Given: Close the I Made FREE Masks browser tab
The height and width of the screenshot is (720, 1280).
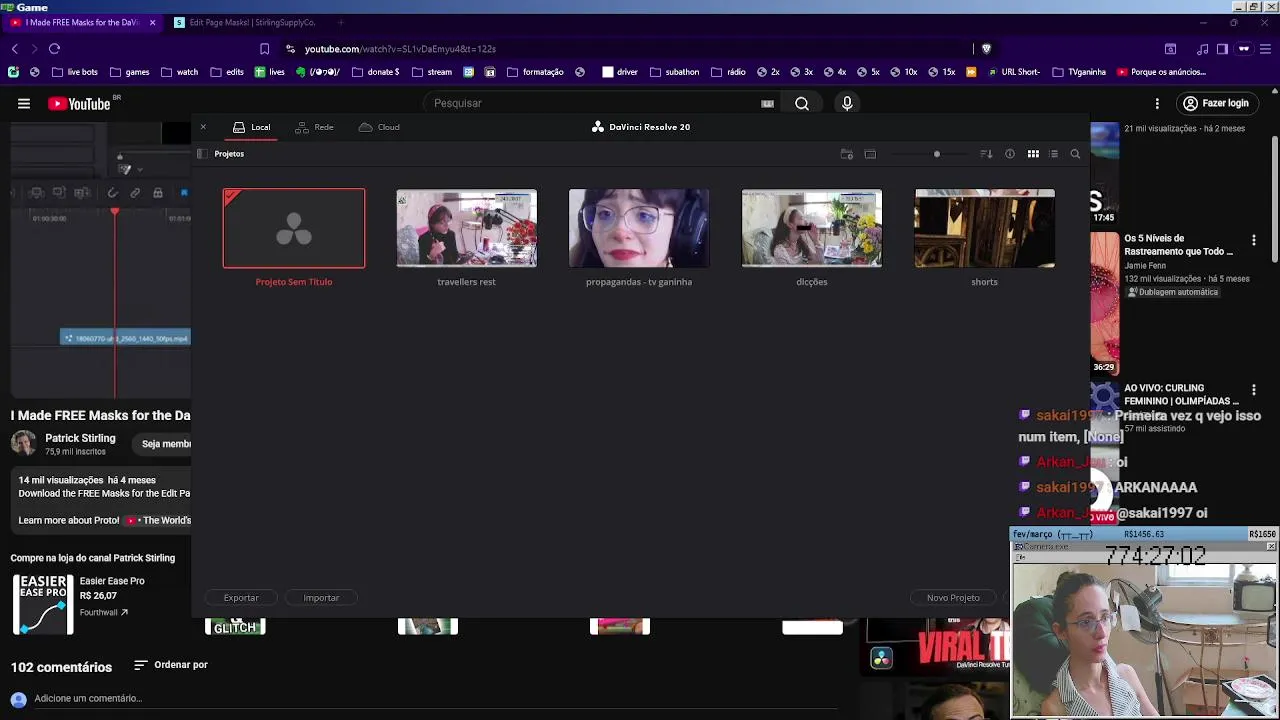Looking at the screenshot, I should tap(152, 22).
